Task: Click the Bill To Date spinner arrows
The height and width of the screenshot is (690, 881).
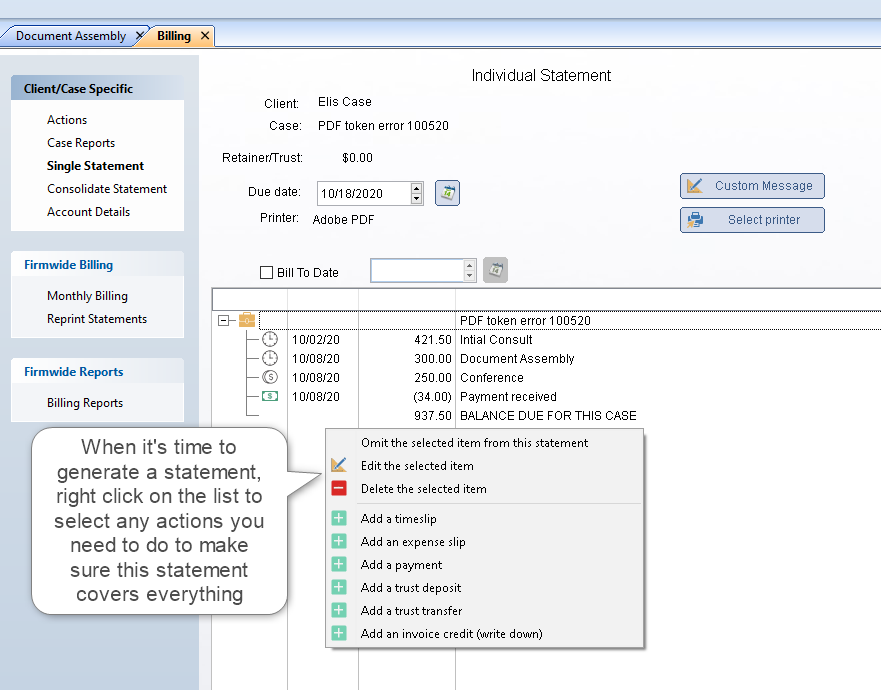Action: 469,271
